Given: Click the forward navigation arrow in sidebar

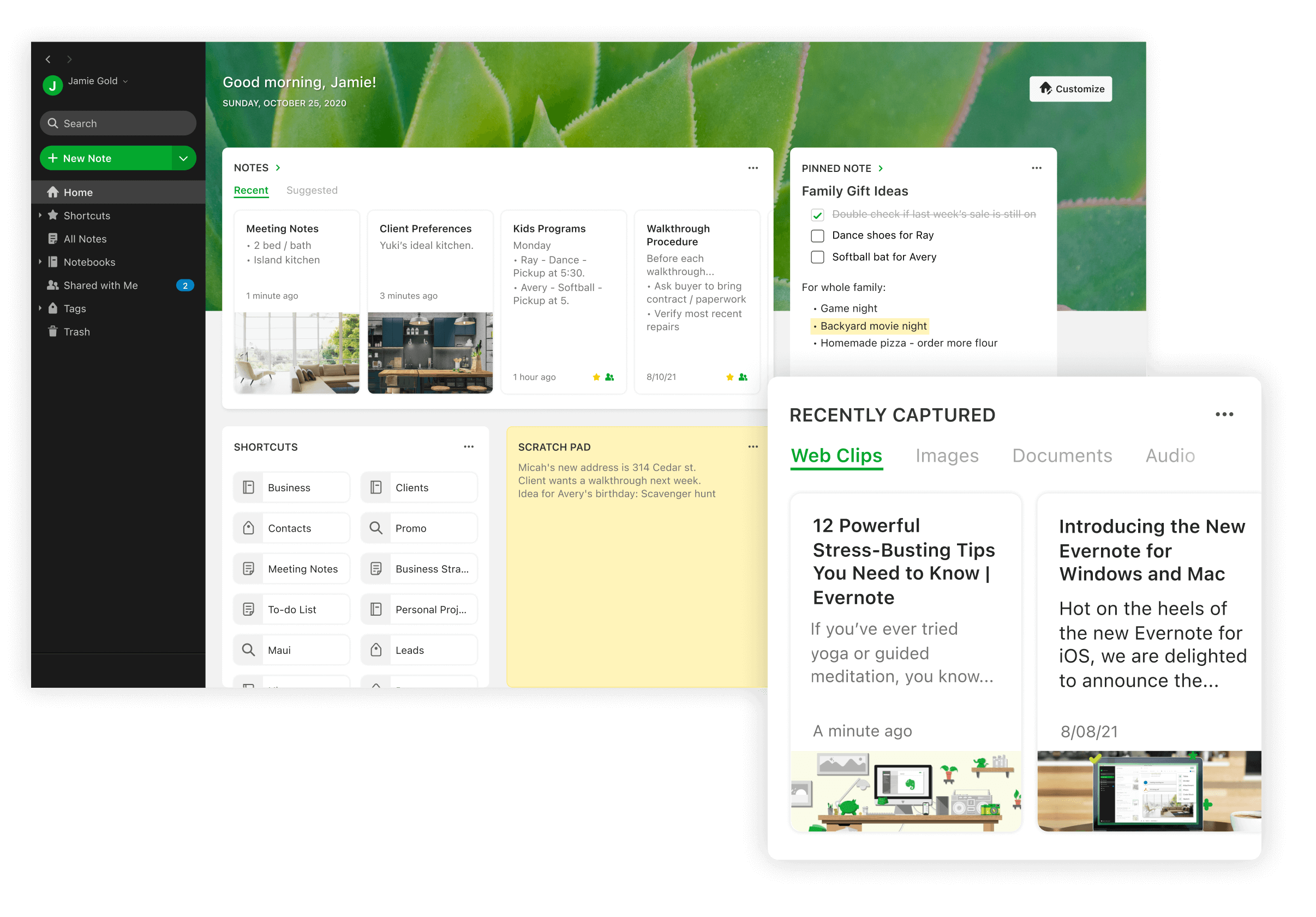Looking at the screenshot, I should point(69,59).
